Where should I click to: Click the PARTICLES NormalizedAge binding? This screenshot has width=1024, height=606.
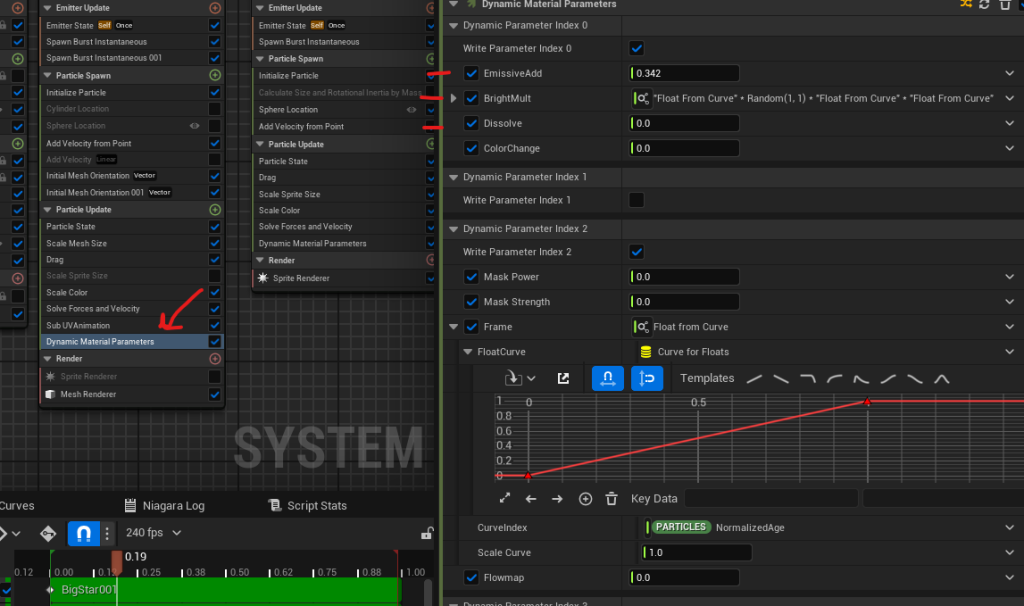[715, 528]
